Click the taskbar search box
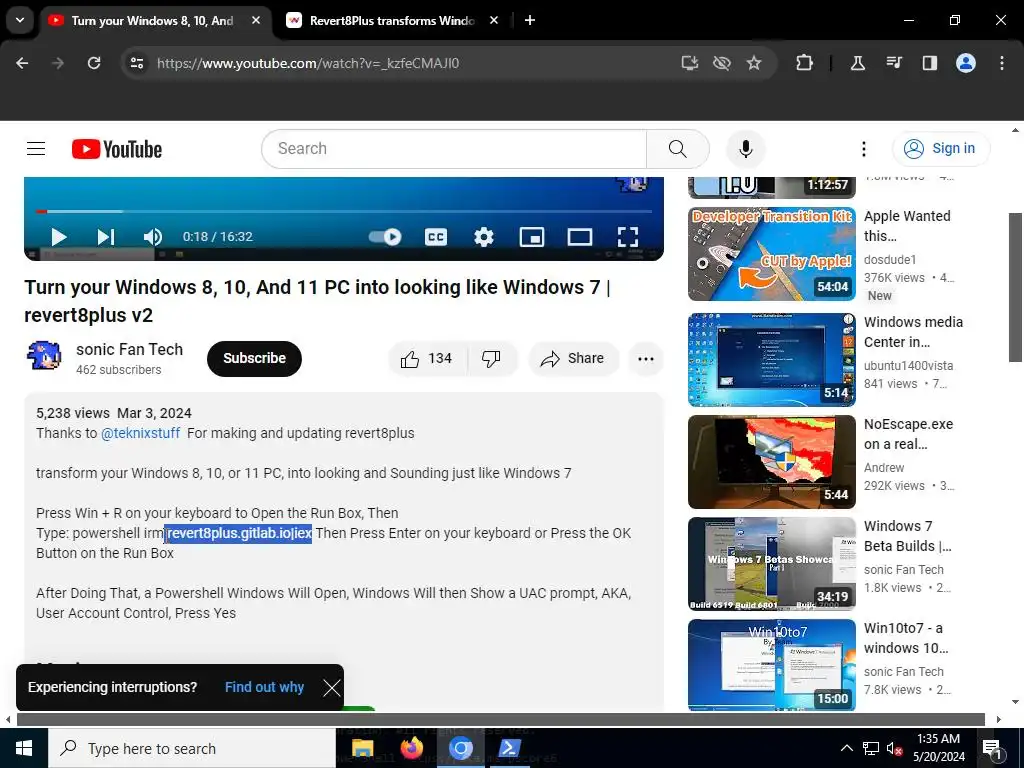The width and height of the screenshot is (1024, 768). [x=192, y=748]
